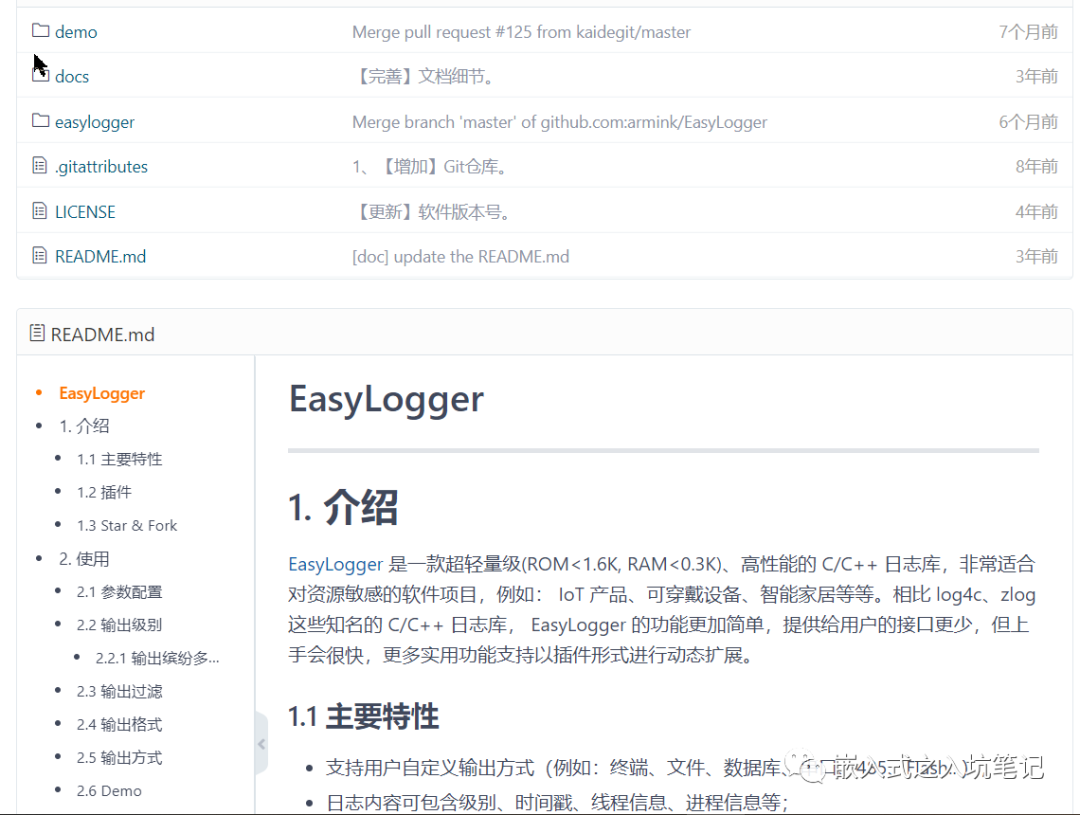Open commit '[doc] update the README.md'

pyautogui.click(x=461, y=256)
